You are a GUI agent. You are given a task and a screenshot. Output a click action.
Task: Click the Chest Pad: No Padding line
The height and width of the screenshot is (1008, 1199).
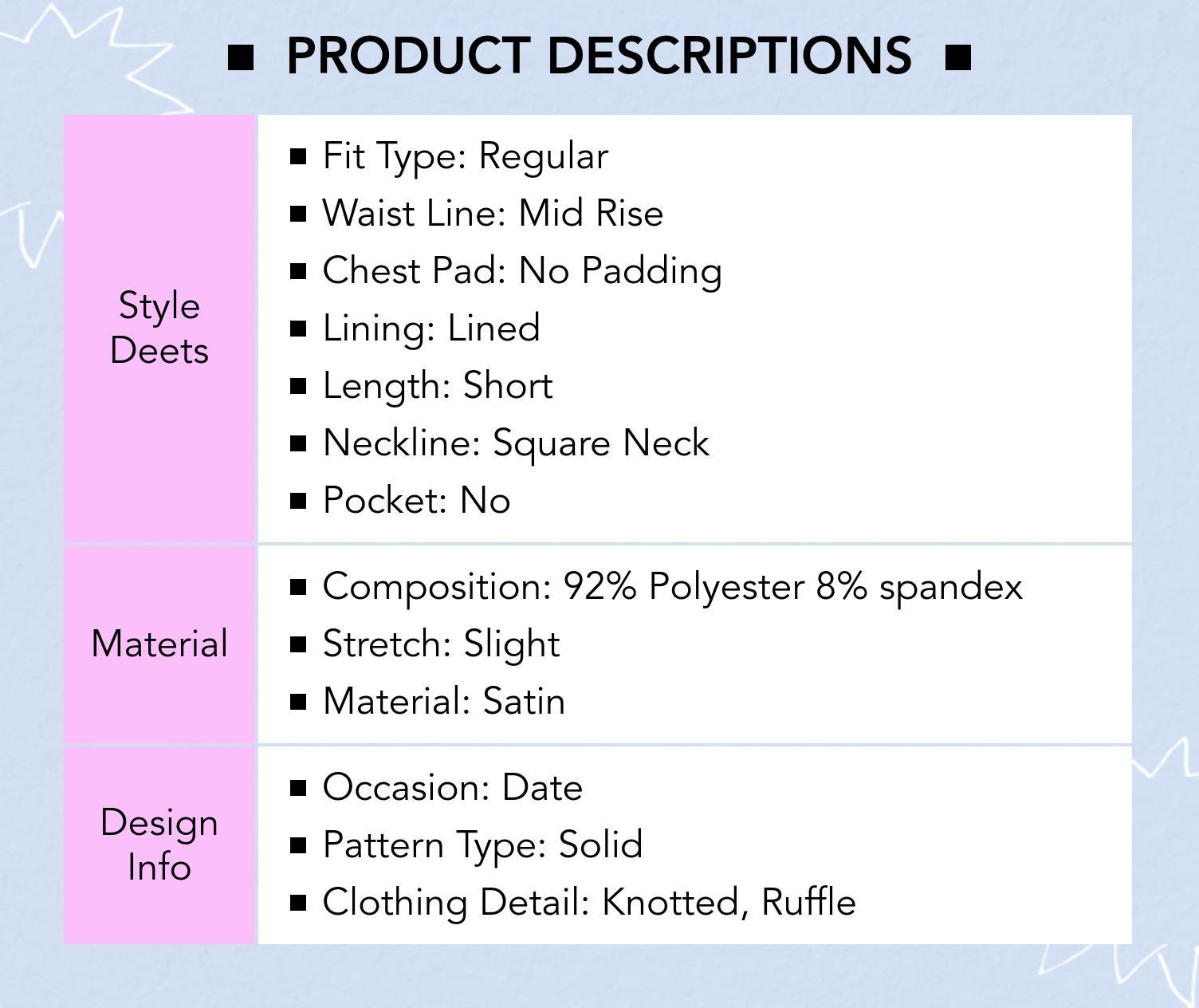pyautogui.click(x=522, y=271)
